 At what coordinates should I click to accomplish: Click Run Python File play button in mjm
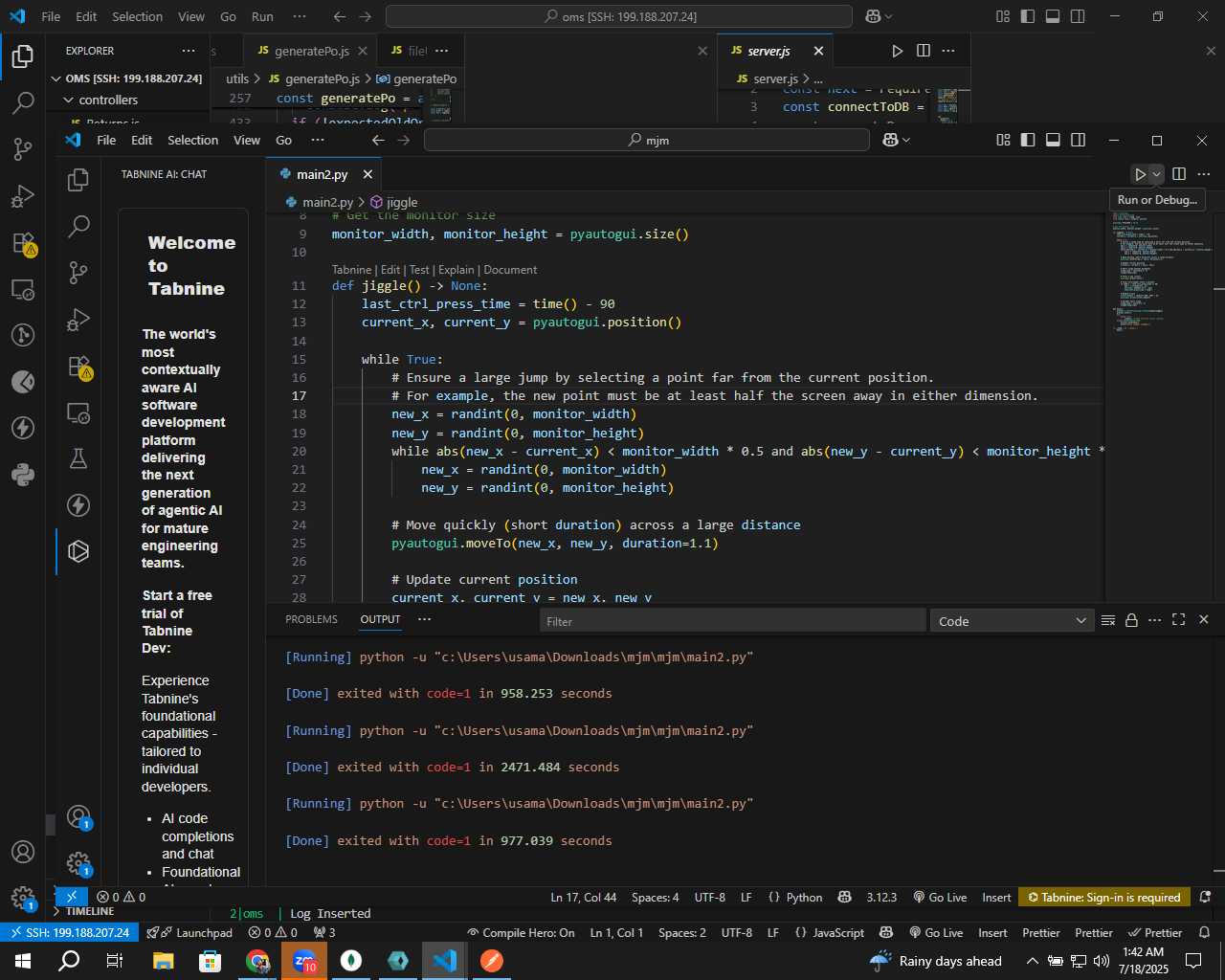[1140, 174]
